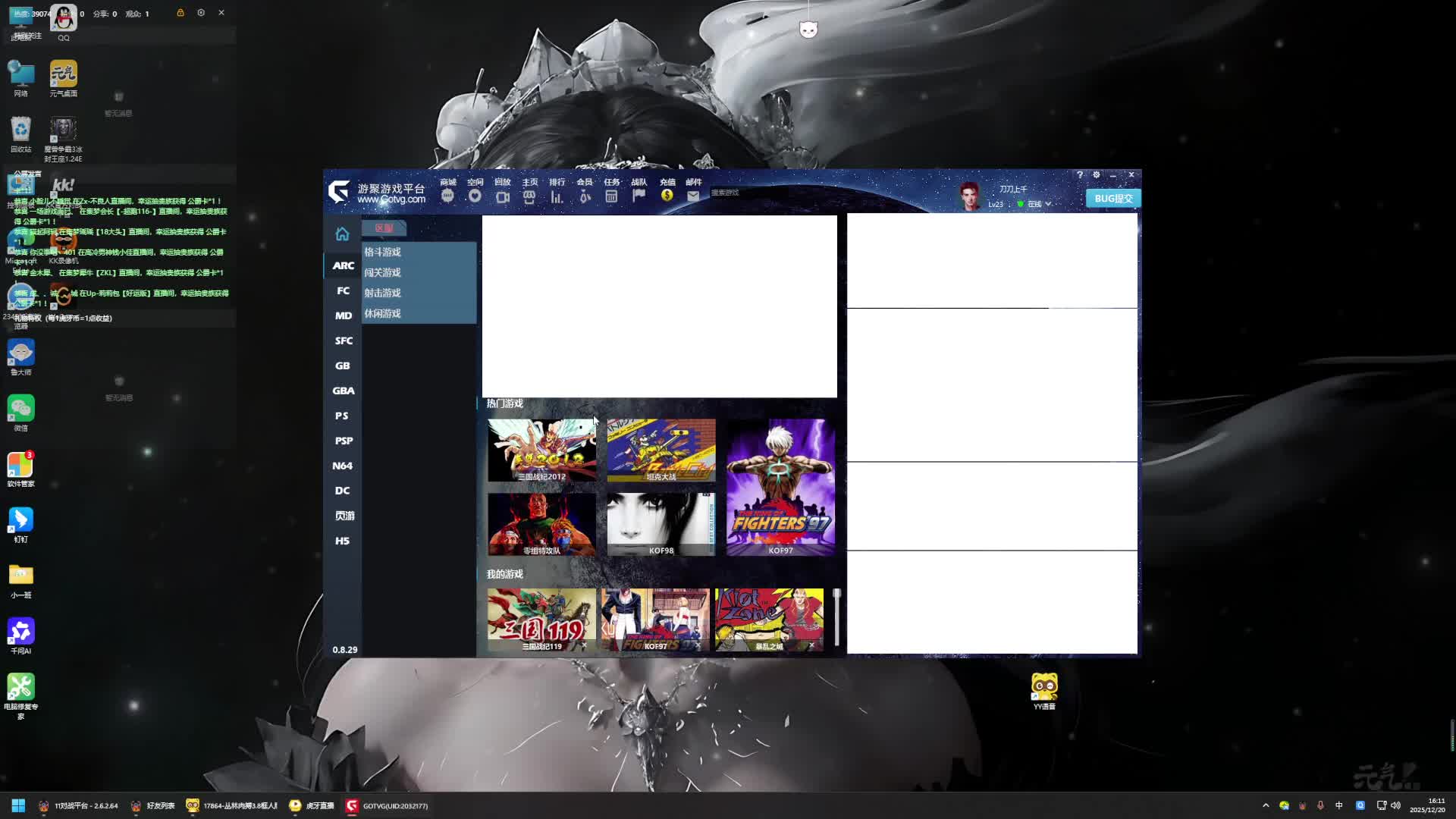
Task: Choose 格斗游戏 category
Action: click(383, 252)
